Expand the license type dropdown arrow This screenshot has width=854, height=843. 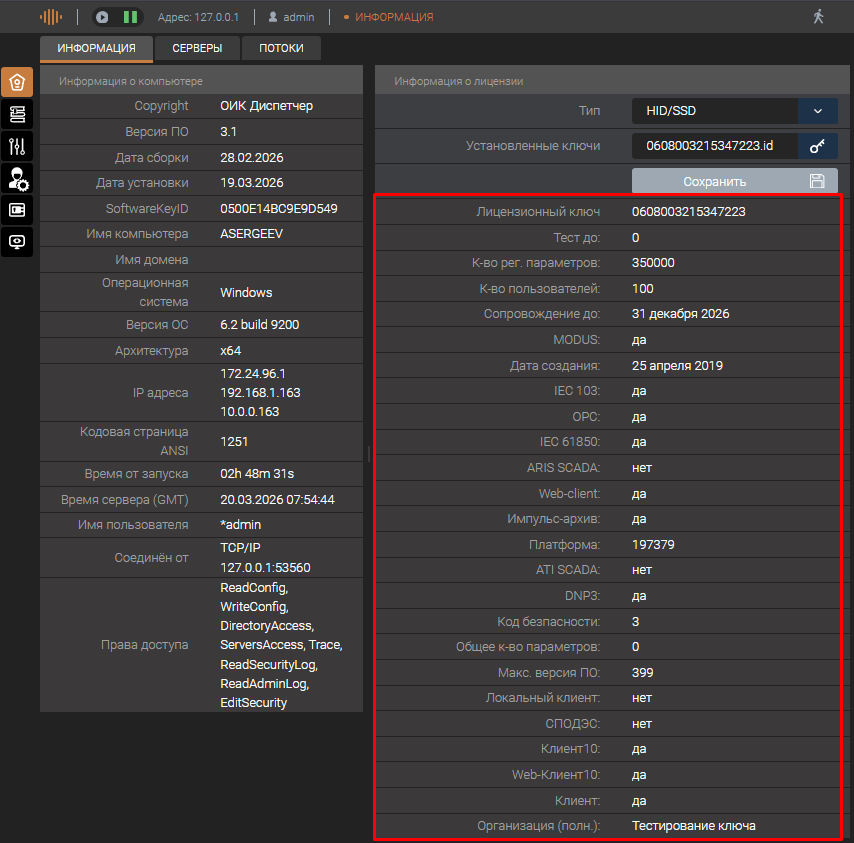click(817, 111)
